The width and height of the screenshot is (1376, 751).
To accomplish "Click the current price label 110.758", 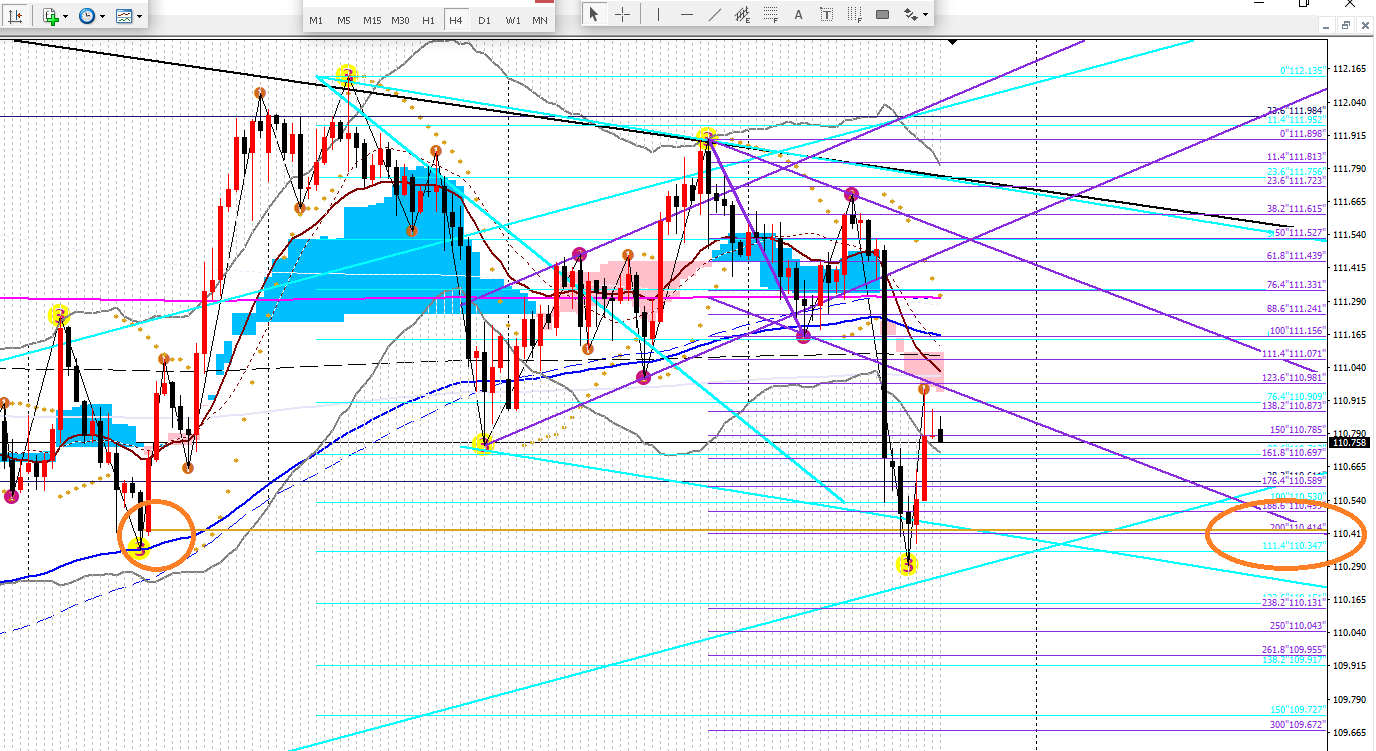I will (x=1349, y=442).
